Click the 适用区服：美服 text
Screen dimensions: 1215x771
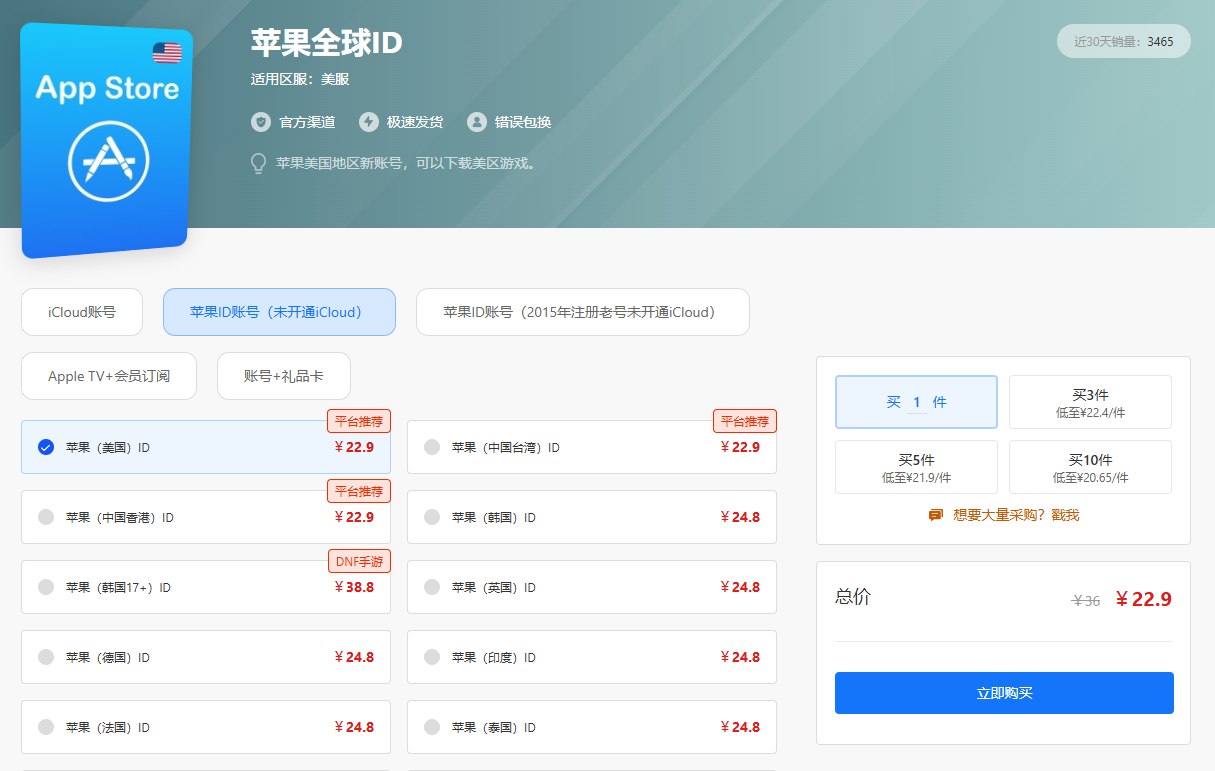(299, 79)
